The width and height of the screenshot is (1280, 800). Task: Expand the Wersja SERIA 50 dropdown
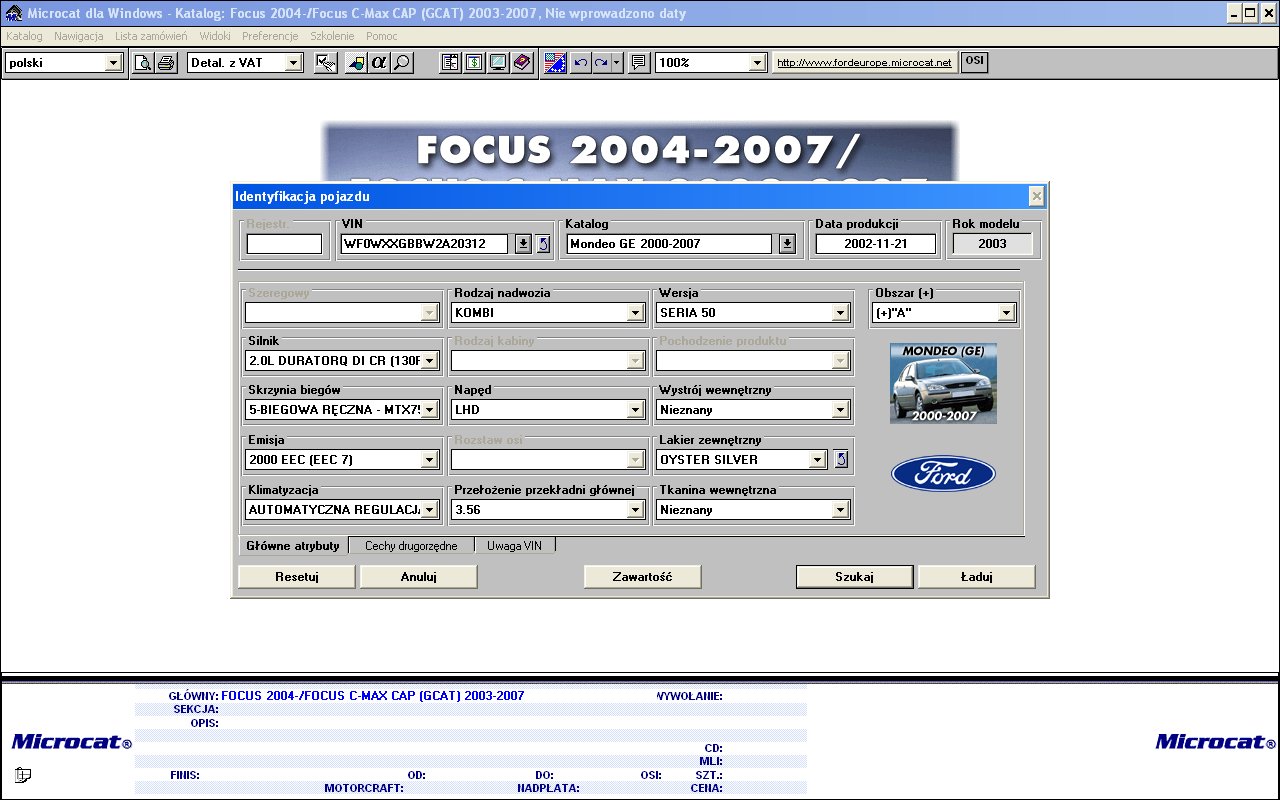(x=841, y=313)
